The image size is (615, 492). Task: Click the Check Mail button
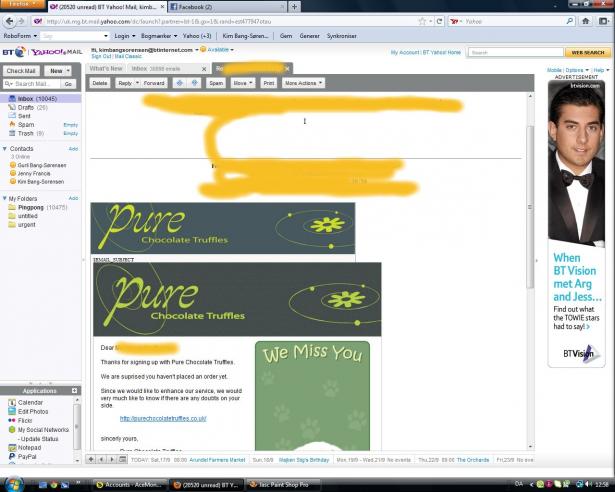click(21, 71)
